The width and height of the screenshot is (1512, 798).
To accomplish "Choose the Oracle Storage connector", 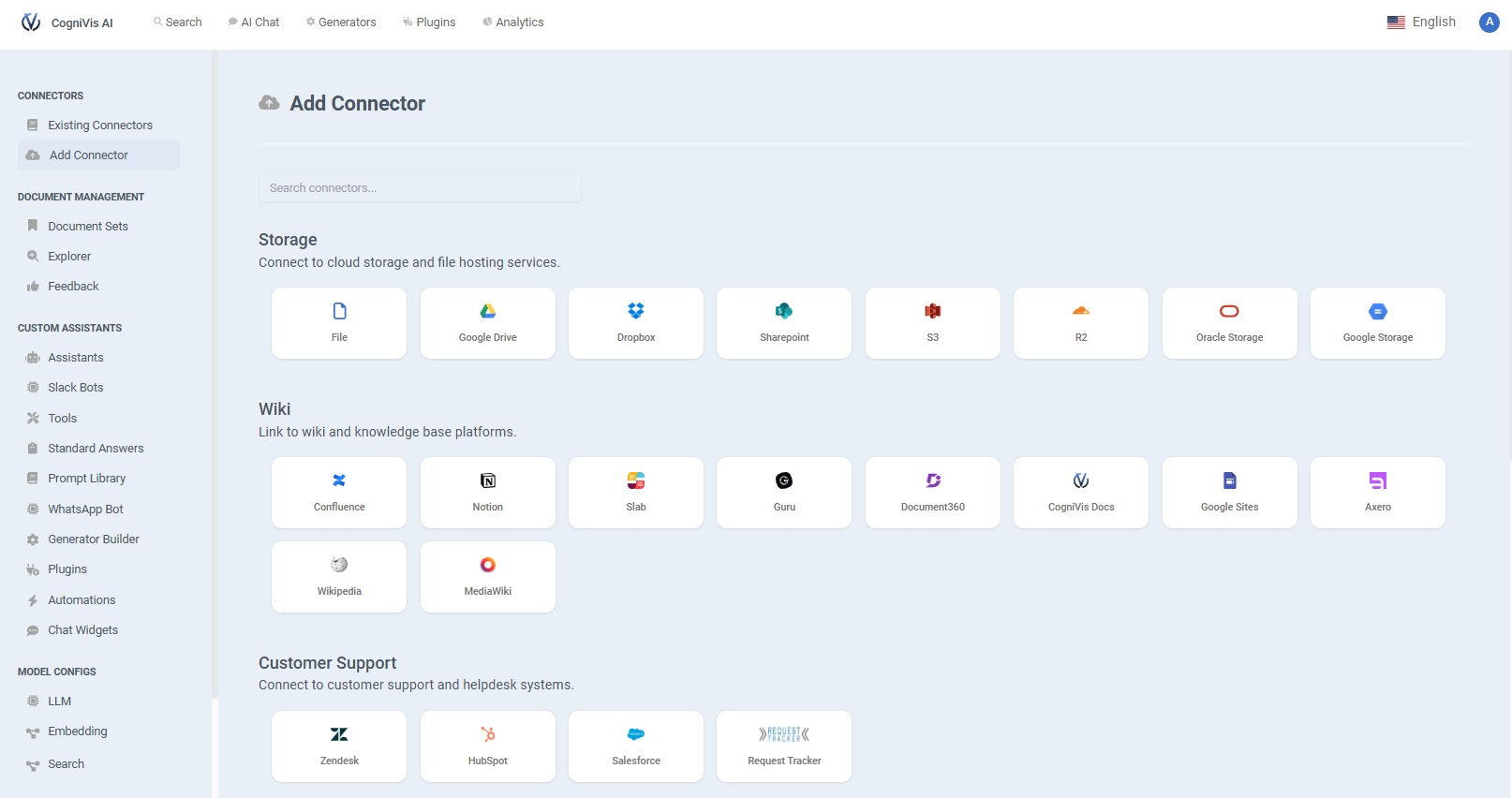I will [1230, 323].
